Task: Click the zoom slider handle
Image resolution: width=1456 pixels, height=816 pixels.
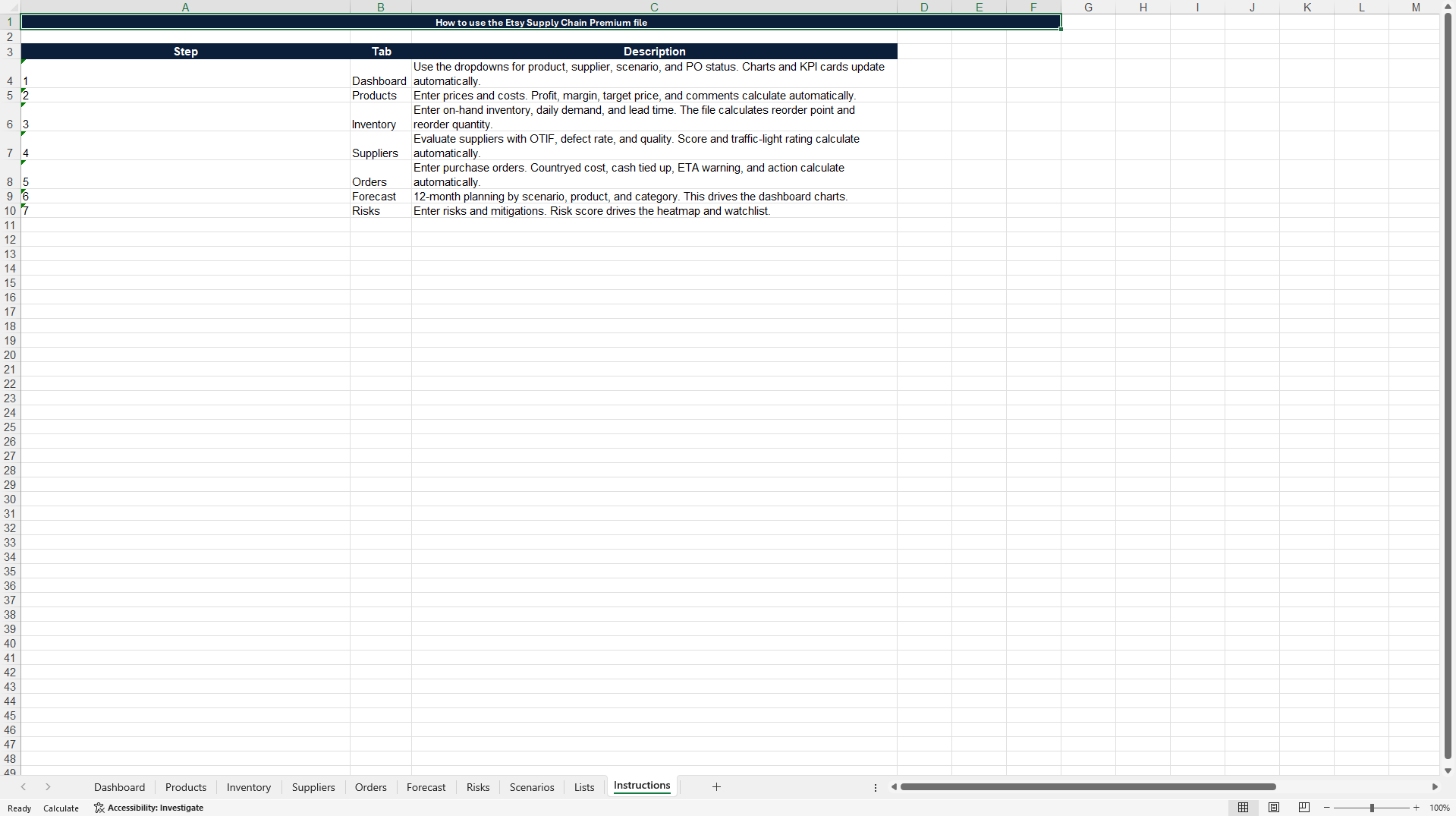Action: point(1372,808)
